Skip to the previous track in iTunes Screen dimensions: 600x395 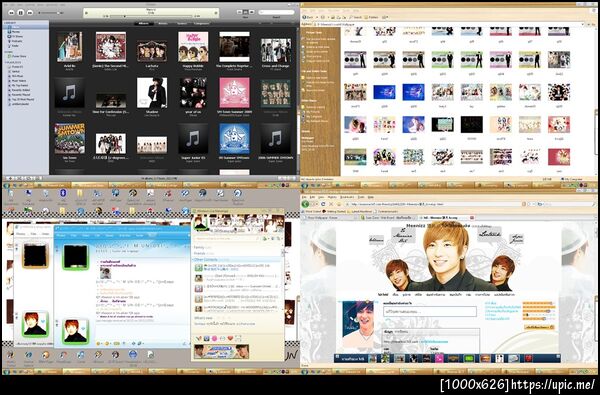(x=11, y=13)
